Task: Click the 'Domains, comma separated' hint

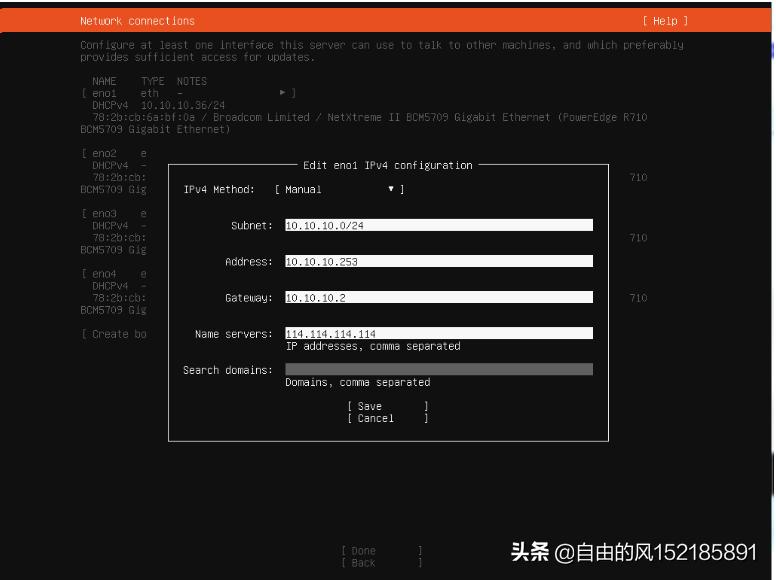Action: (358, 383)
